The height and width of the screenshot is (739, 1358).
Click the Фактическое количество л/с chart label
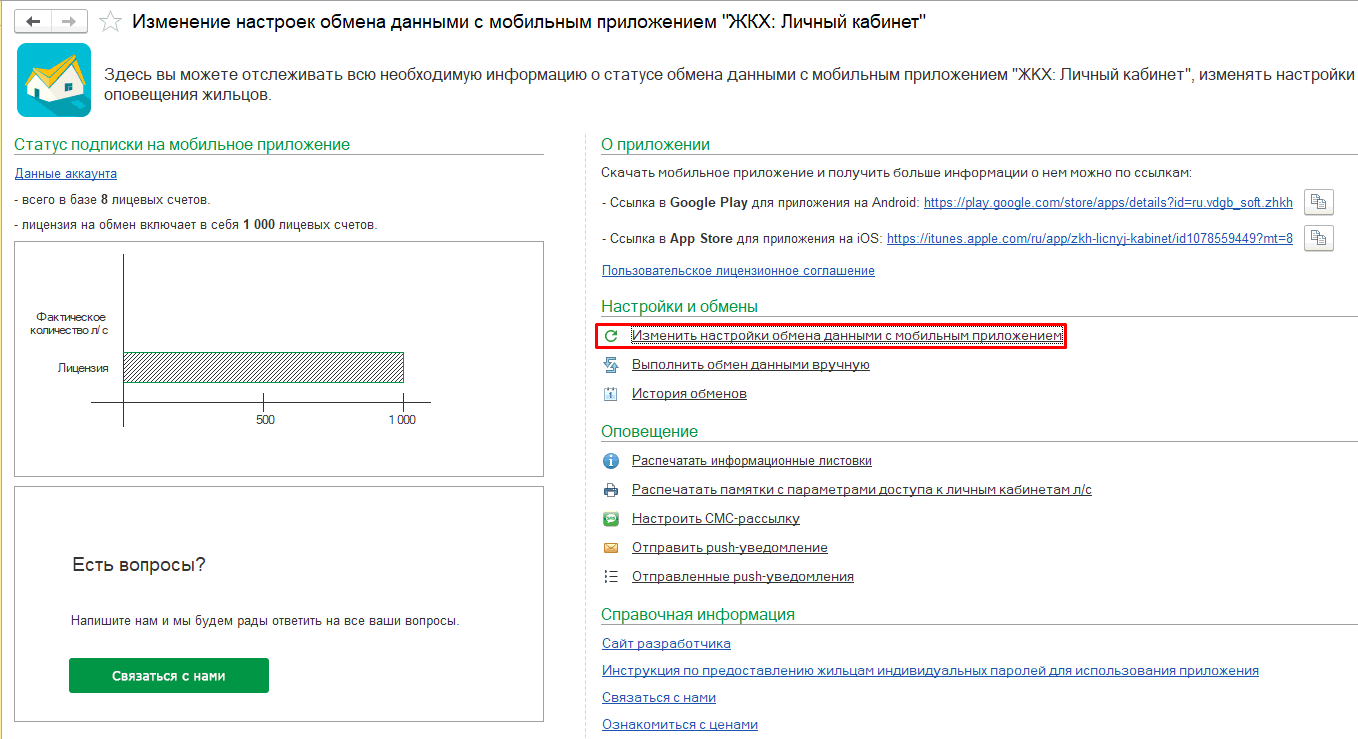pos(71,324)
